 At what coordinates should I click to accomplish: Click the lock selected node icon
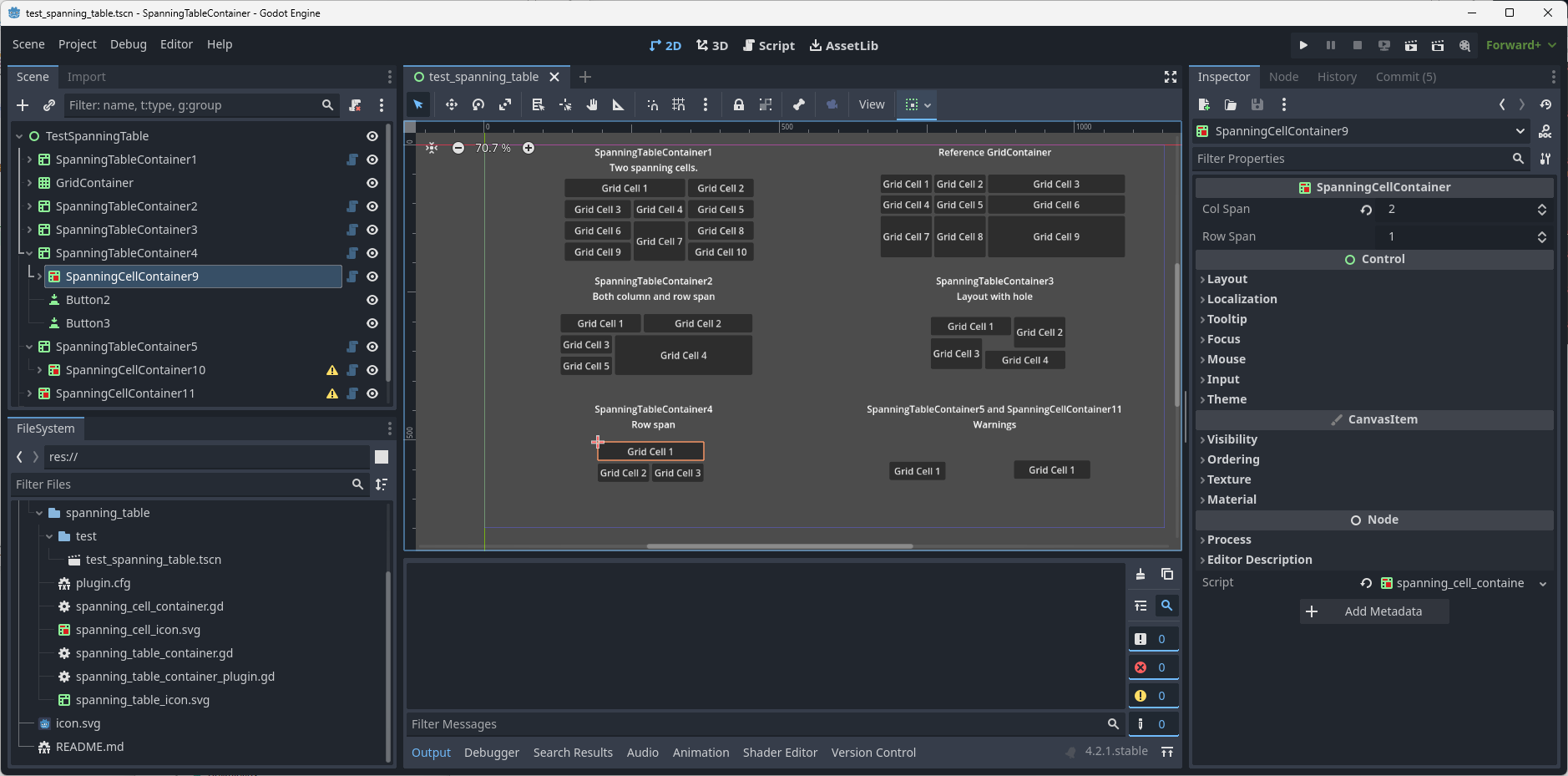point(738,104)
